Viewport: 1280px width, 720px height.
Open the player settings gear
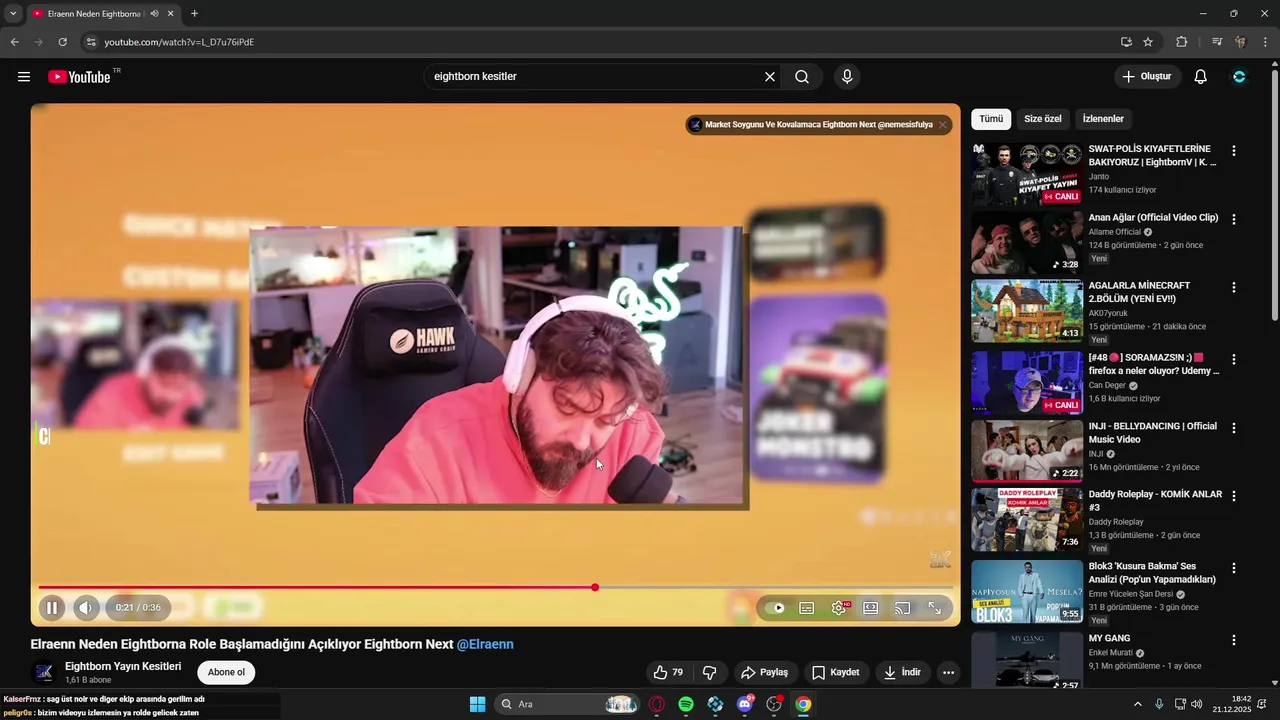point(839,608)
